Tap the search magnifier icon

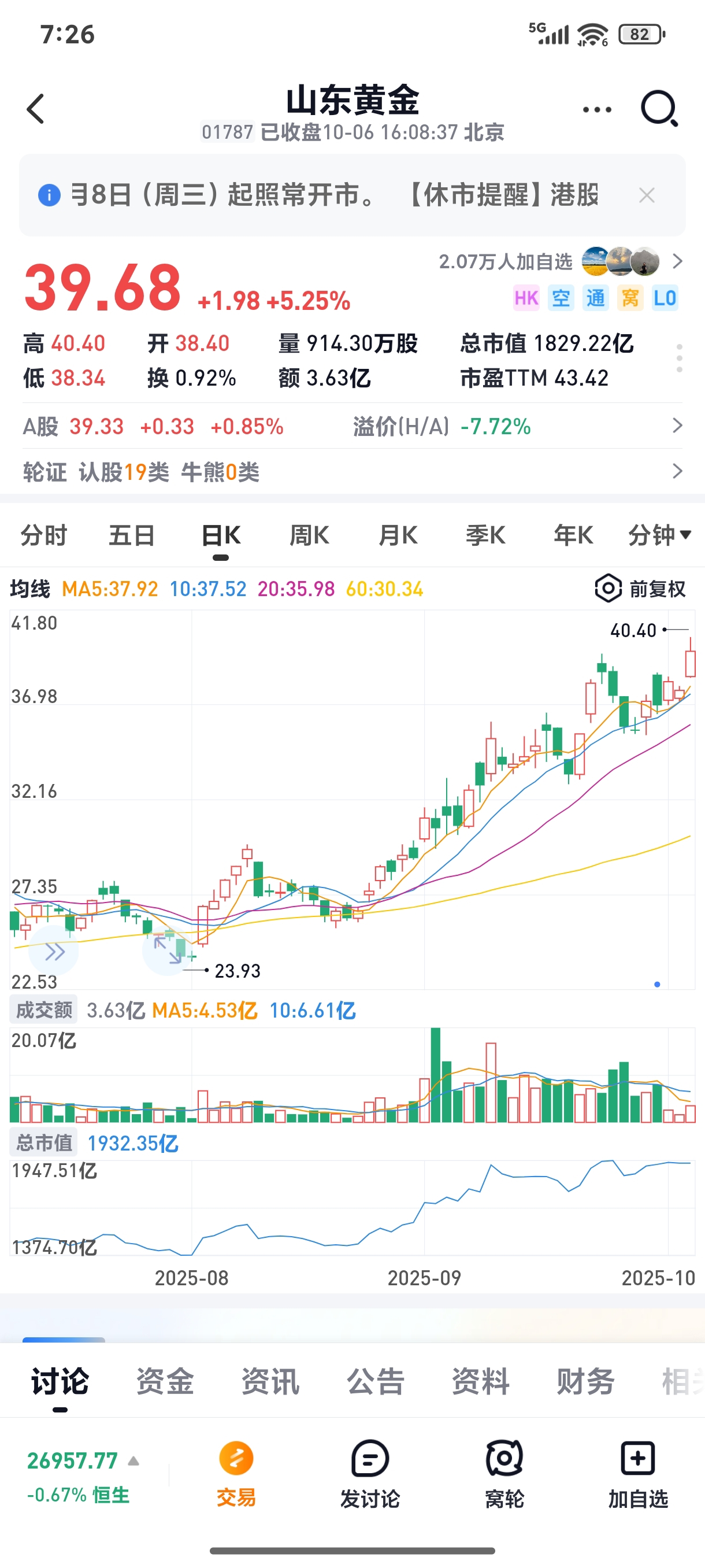[659, 109]
